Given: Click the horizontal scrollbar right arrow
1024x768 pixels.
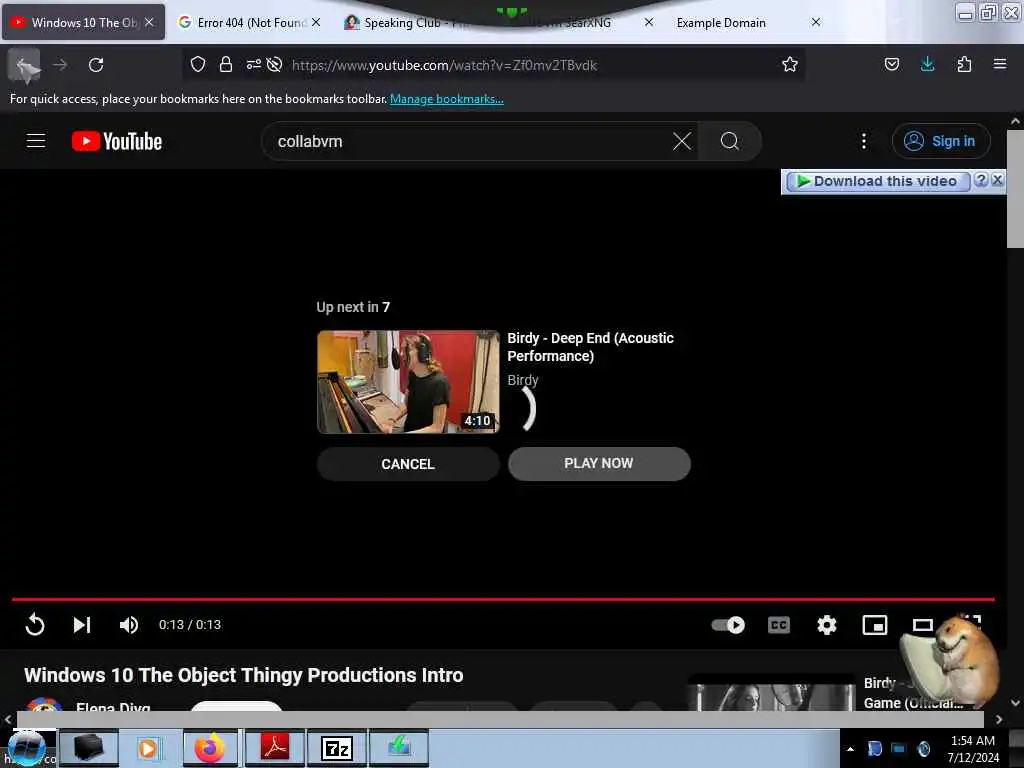Looking at the screenshot, I should 999,719.
